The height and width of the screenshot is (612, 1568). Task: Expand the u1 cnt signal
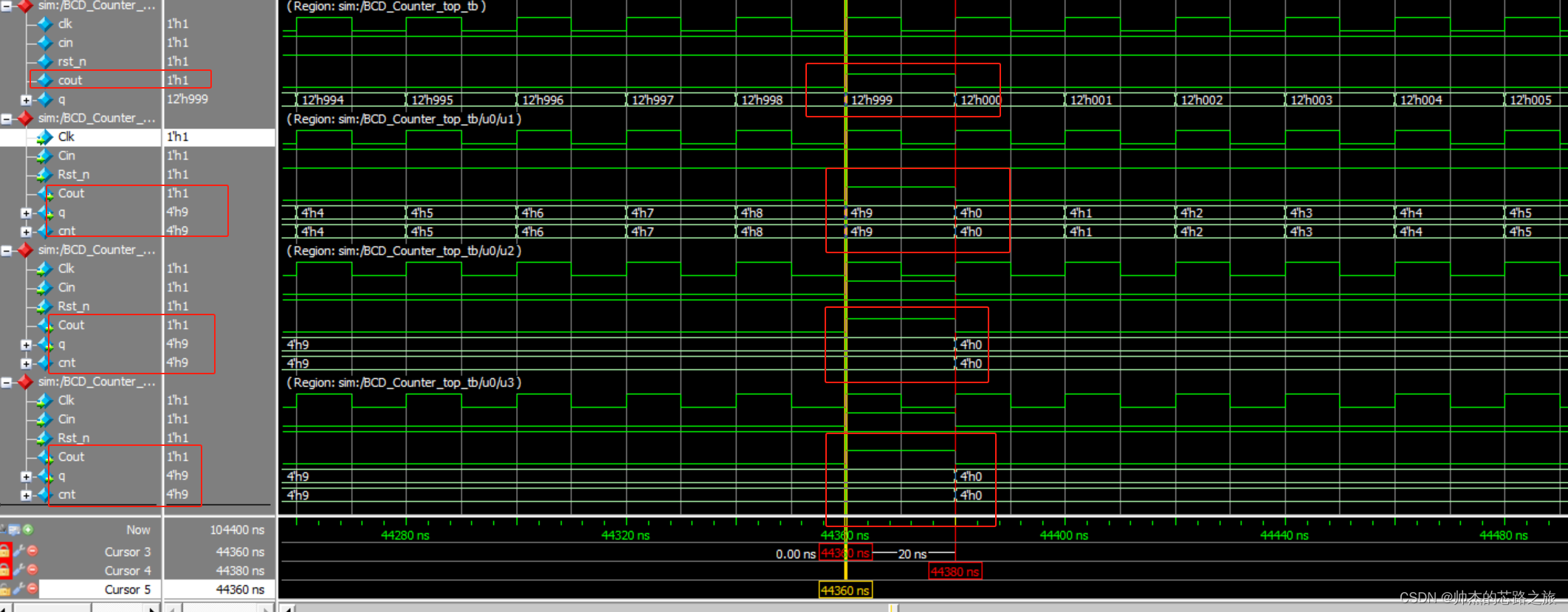pyautogui.click(x=26, y=232)
